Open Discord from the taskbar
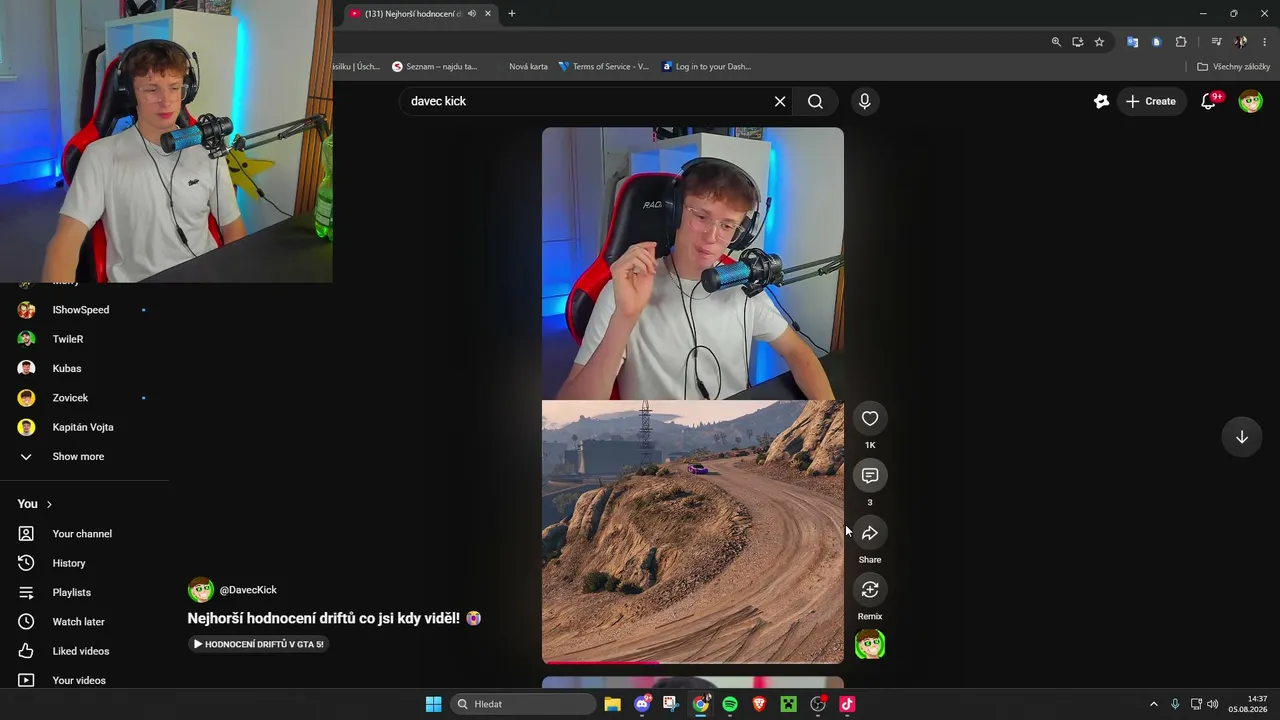Viewport: 1280px width, 720px height. 642,704
